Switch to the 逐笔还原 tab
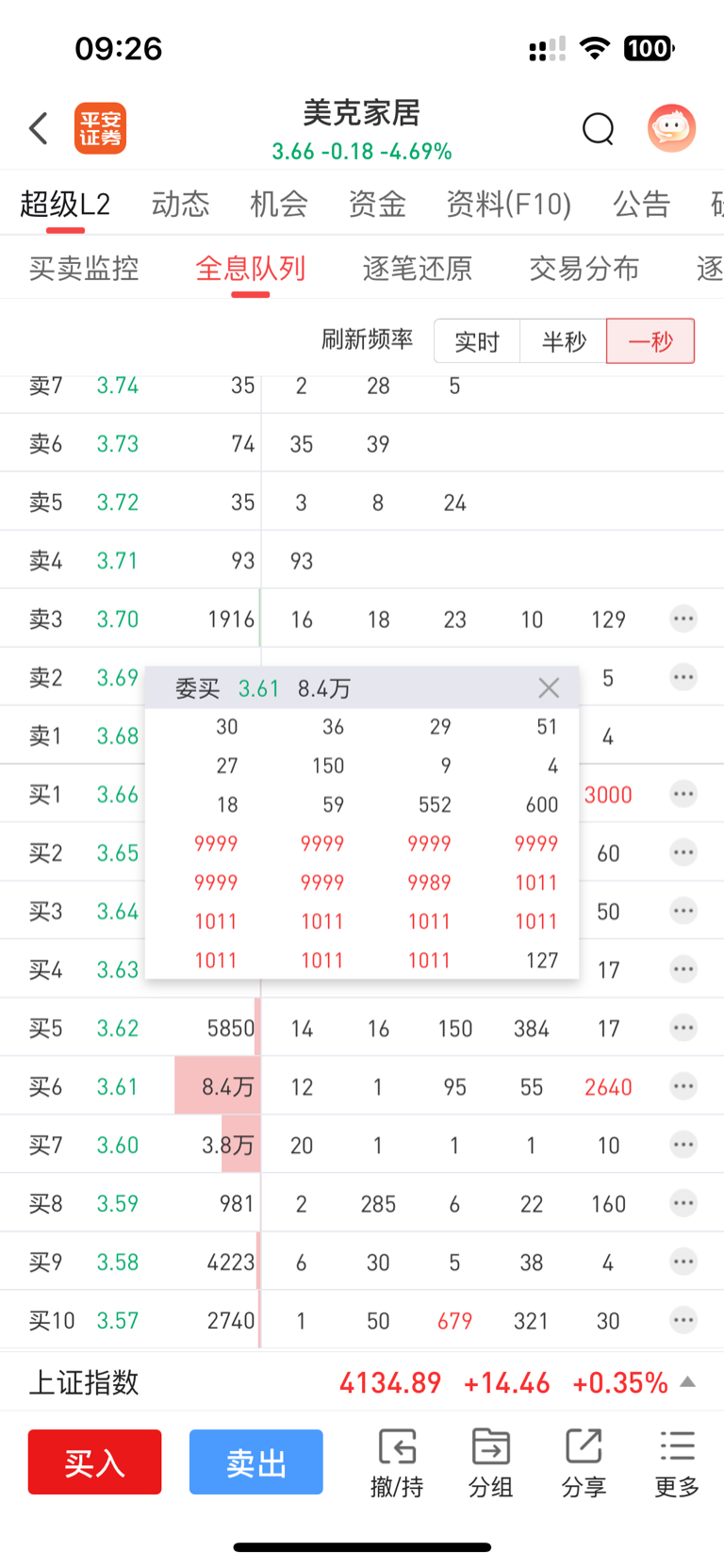The height and width of the screenshot is (1568, 724). 418,269
